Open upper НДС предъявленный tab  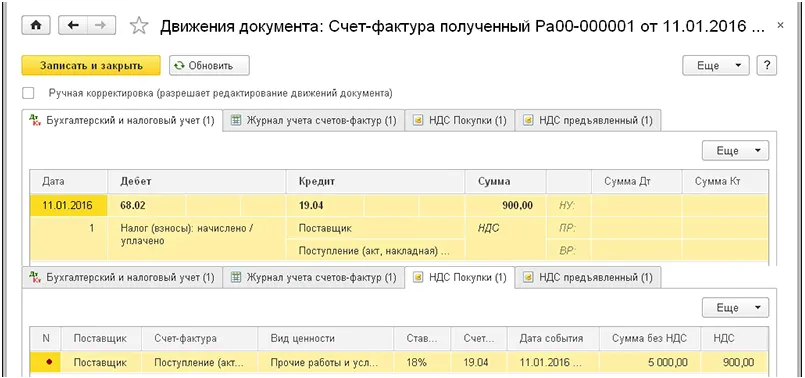pyautogui.click(x=588, y=121)
